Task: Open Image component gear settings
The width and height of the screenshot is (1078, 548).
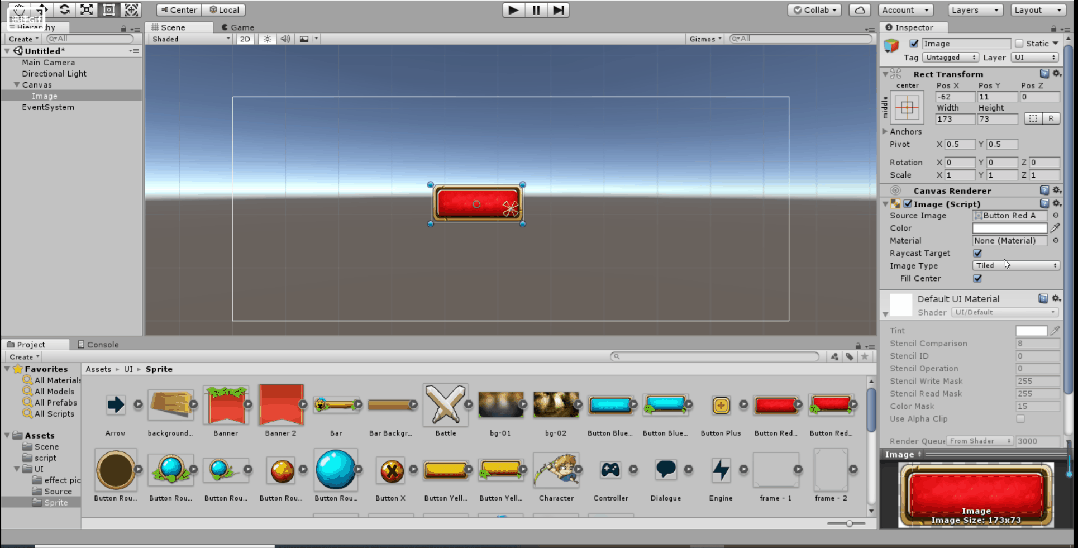Action: pos(1057,204)
